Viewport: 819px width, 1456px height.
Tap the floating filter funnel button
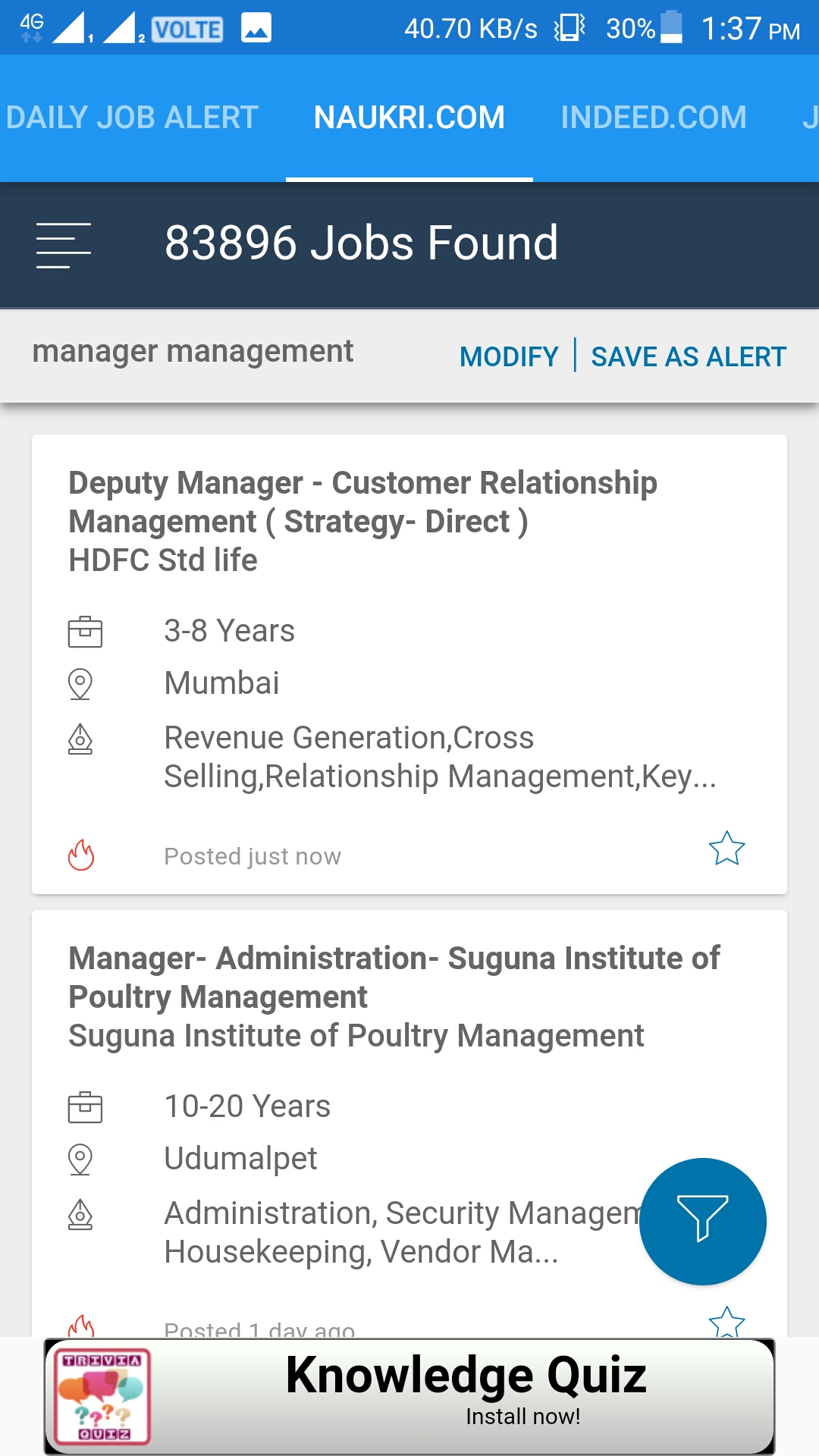click(703, 1221)
